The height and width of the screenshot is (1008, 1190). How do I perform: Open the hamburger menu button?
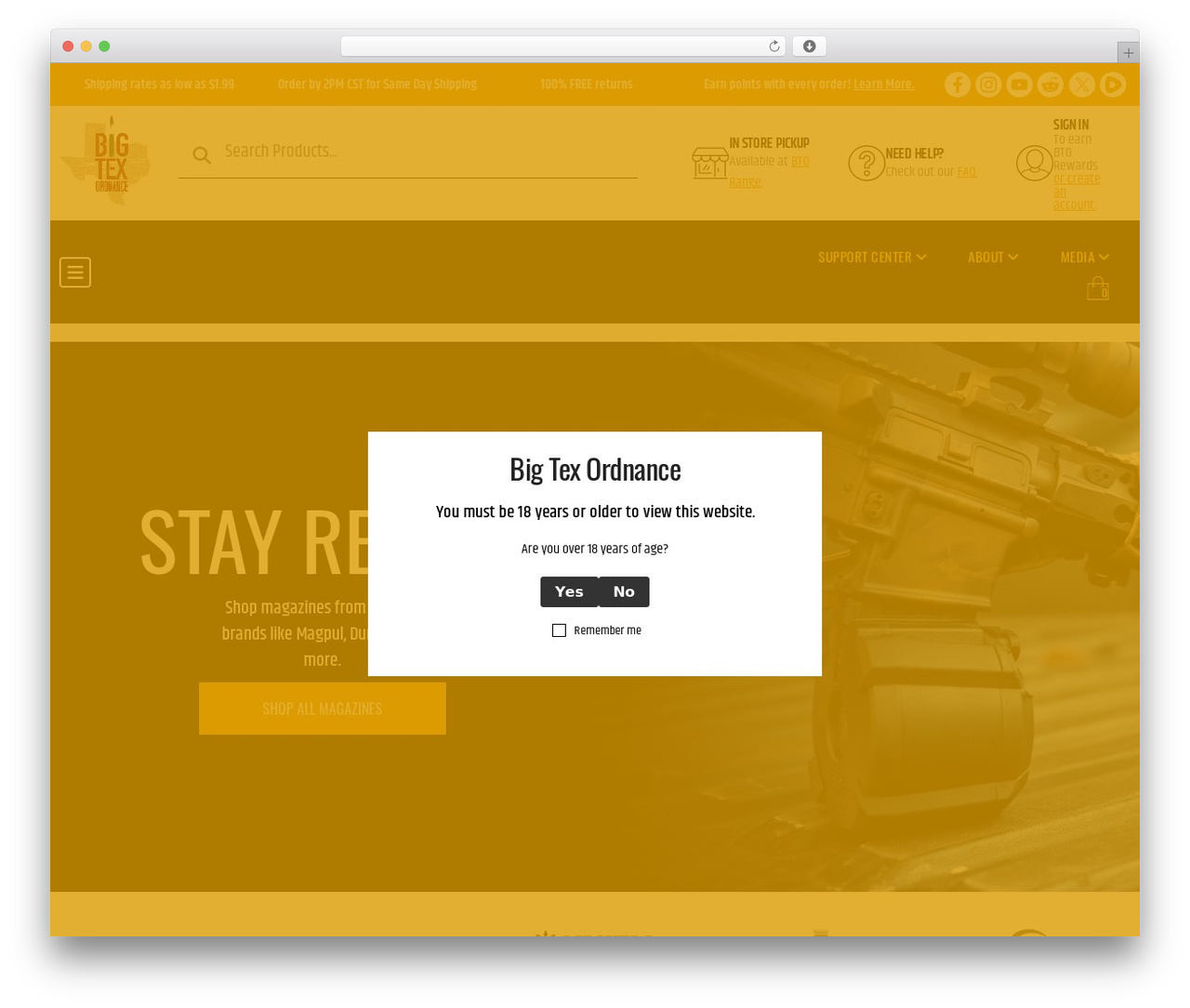75,272
